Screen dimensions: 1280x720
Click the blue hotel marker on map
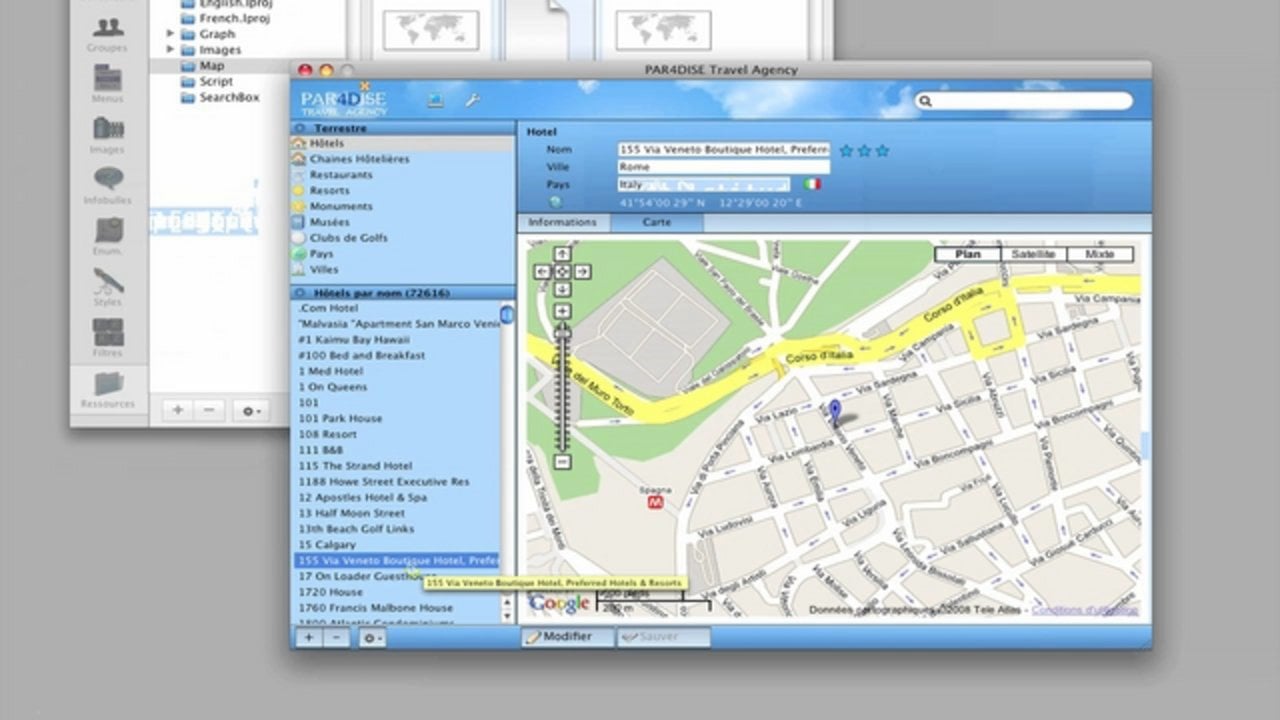click(x=836, y=410)
